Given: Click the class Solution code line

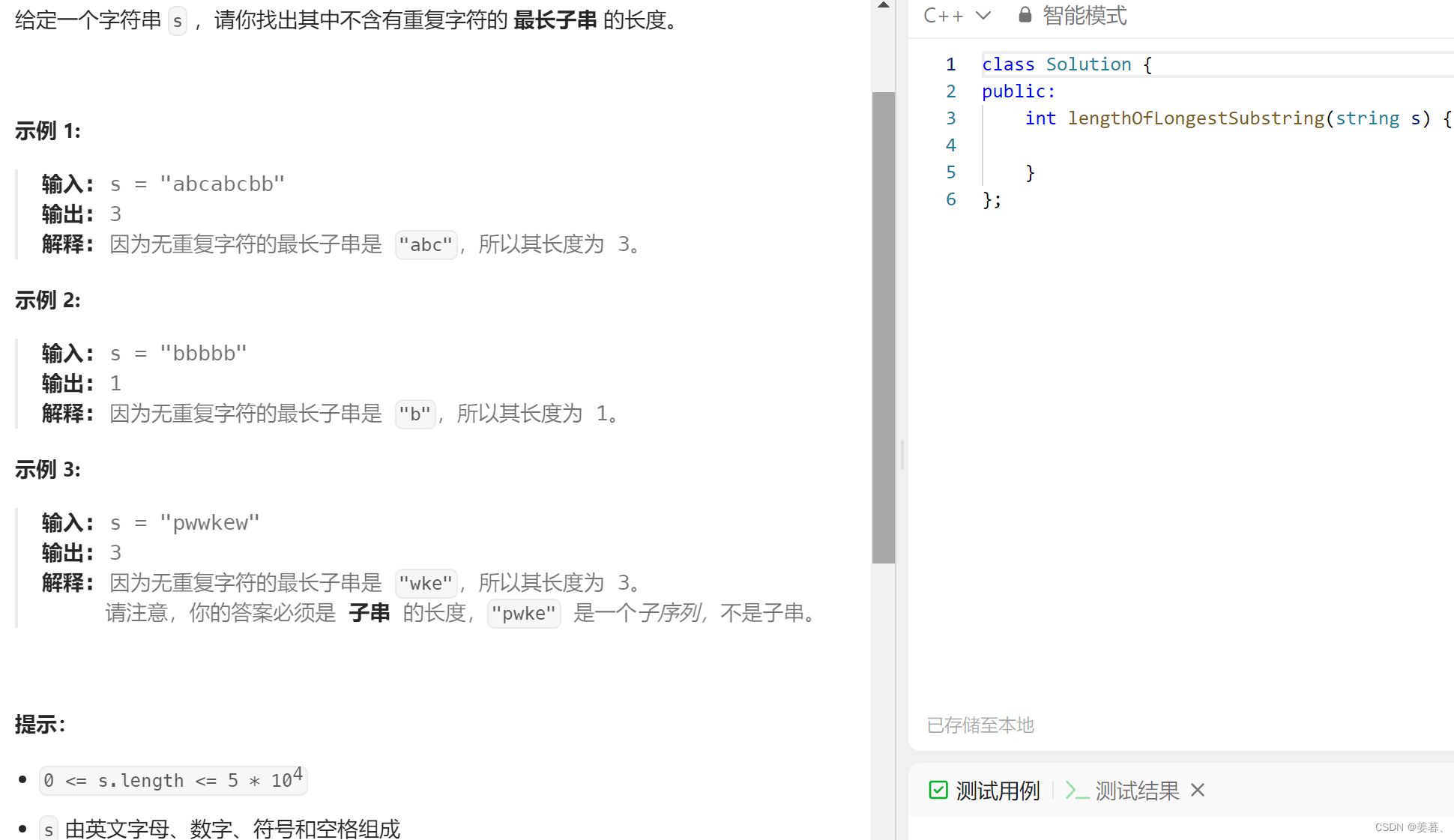Looking at the screenshot, I should (1066, 64).
